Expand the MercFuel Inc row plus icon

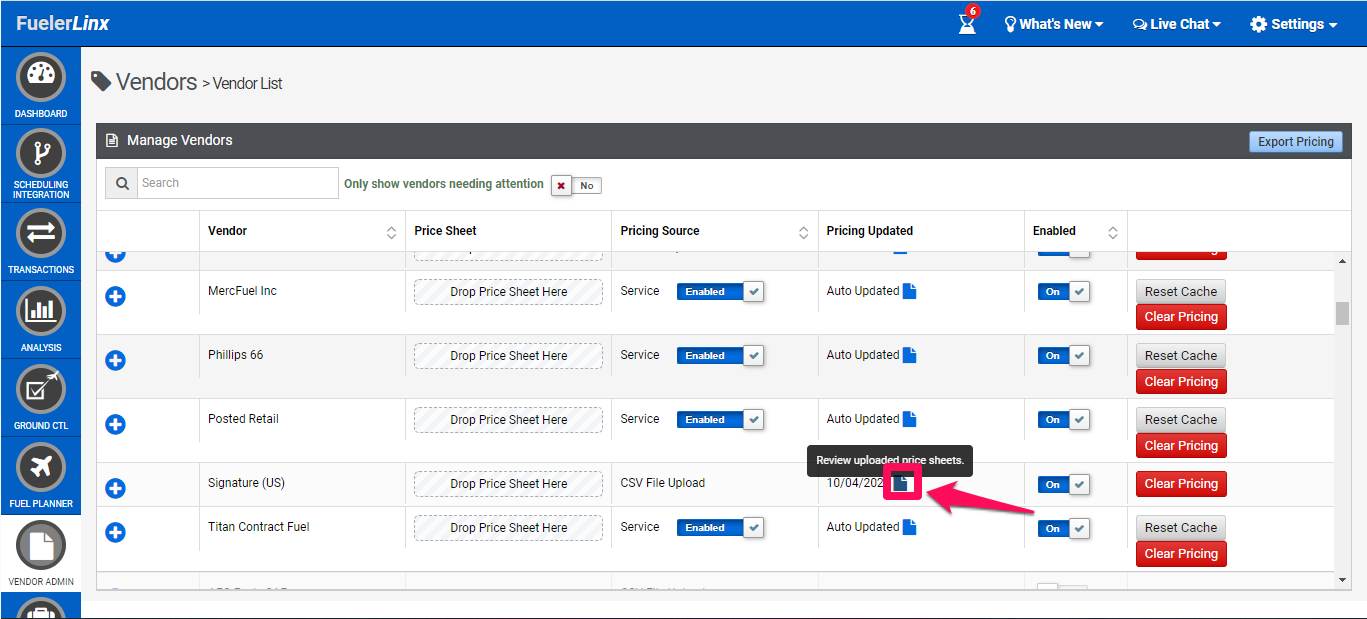116,296
